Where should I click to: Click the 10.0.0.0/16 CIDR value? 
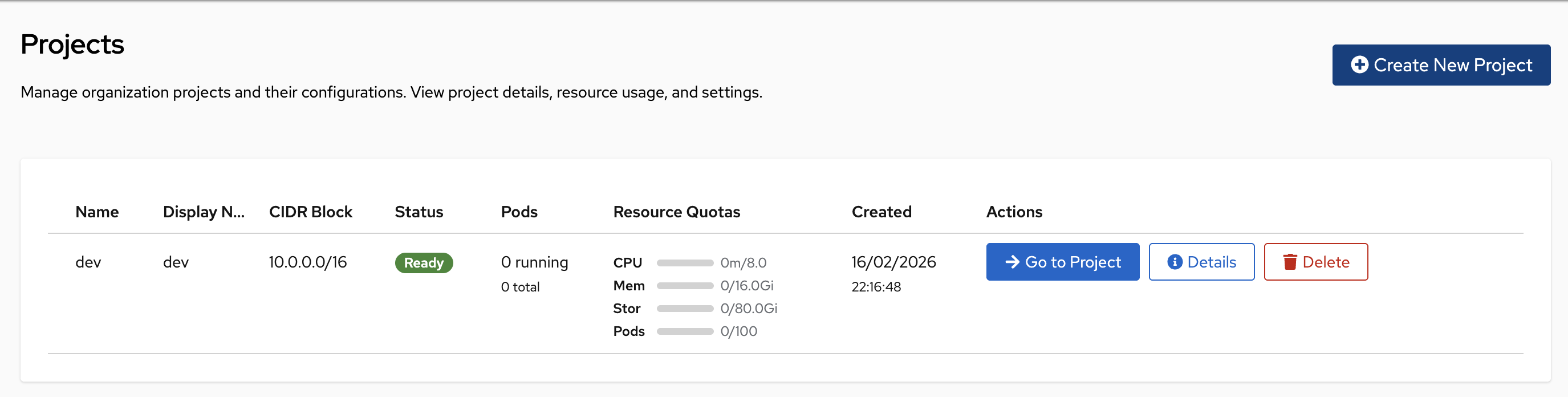coord(307,262)
